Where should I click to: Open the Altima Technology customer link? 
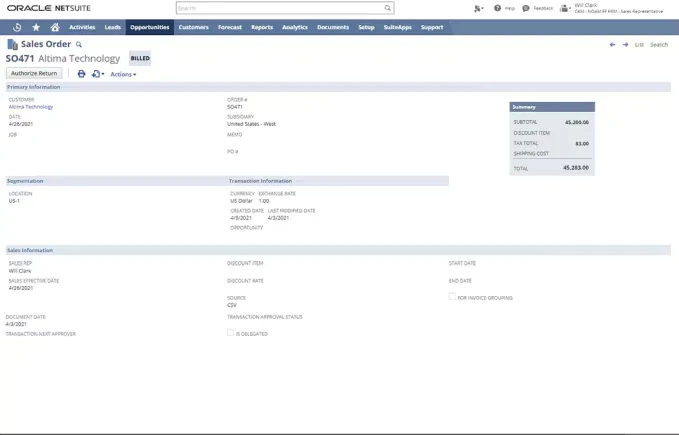(31, 106)
